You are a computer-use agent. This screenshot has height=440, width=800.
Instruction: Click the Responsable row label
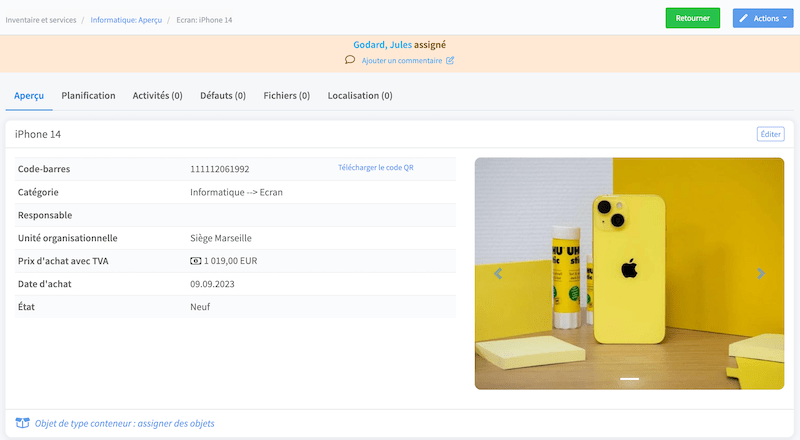click(45, 215)
